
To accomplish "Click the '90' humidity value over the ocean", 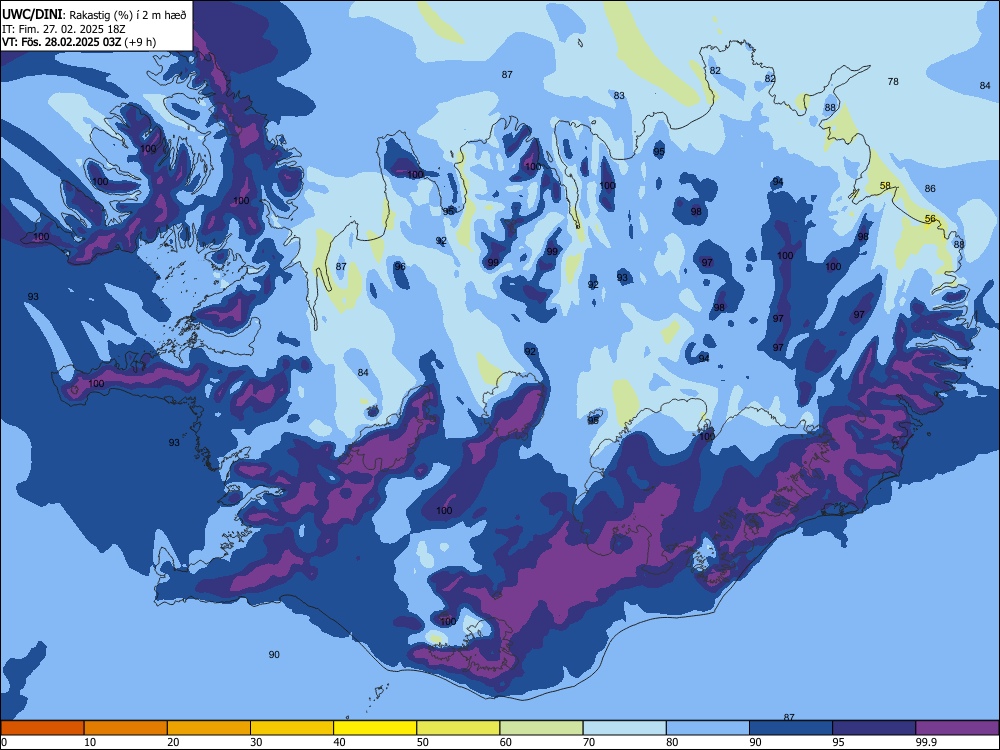I will 274,654.
